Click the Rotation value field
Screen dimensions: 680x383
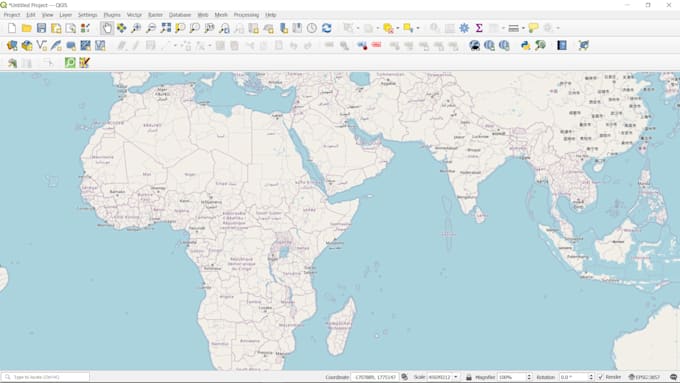coord(573,377)
